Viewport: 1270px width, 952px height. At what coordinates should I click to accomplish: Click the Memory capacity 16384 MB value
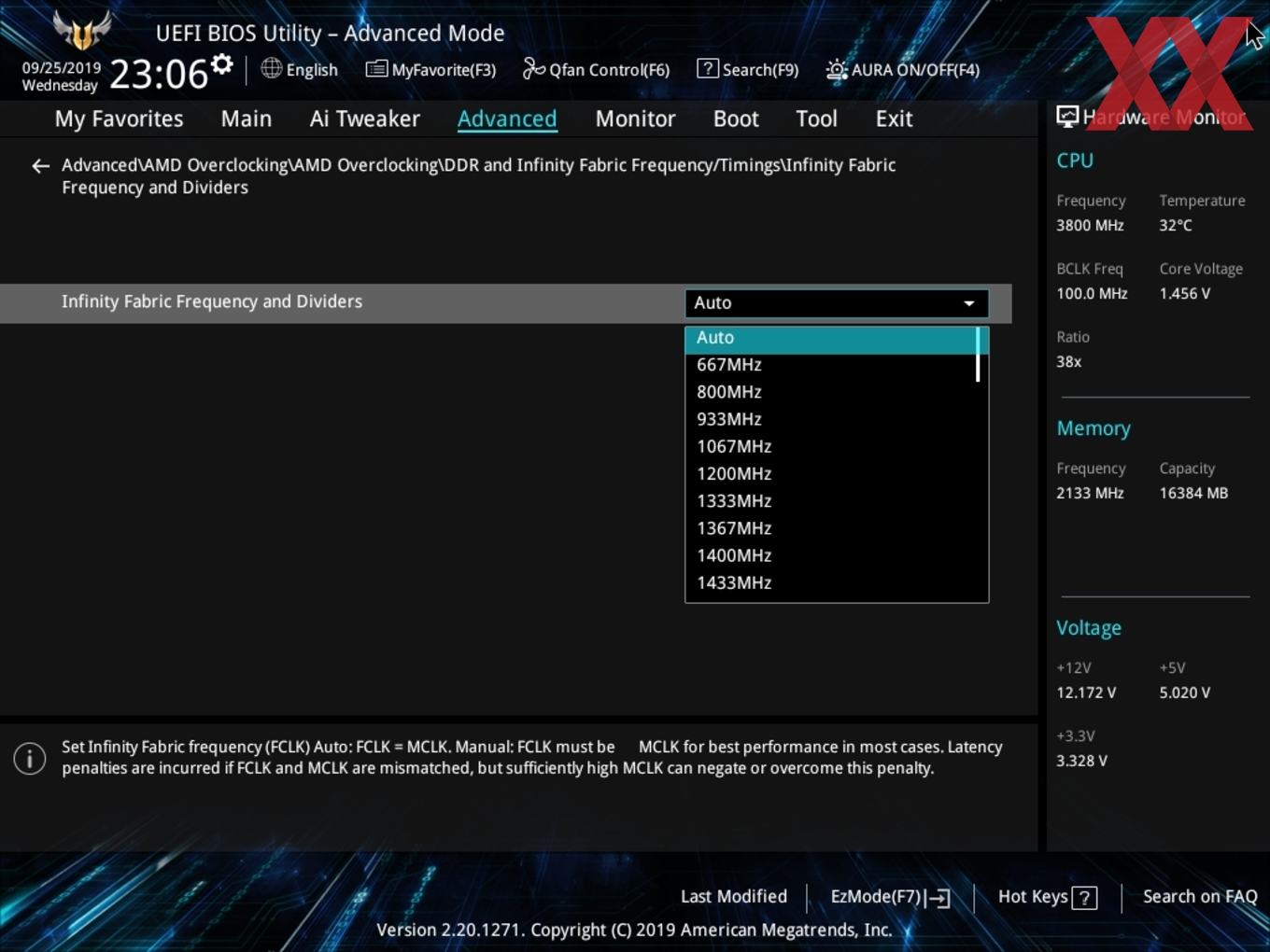click(1193, 494)
